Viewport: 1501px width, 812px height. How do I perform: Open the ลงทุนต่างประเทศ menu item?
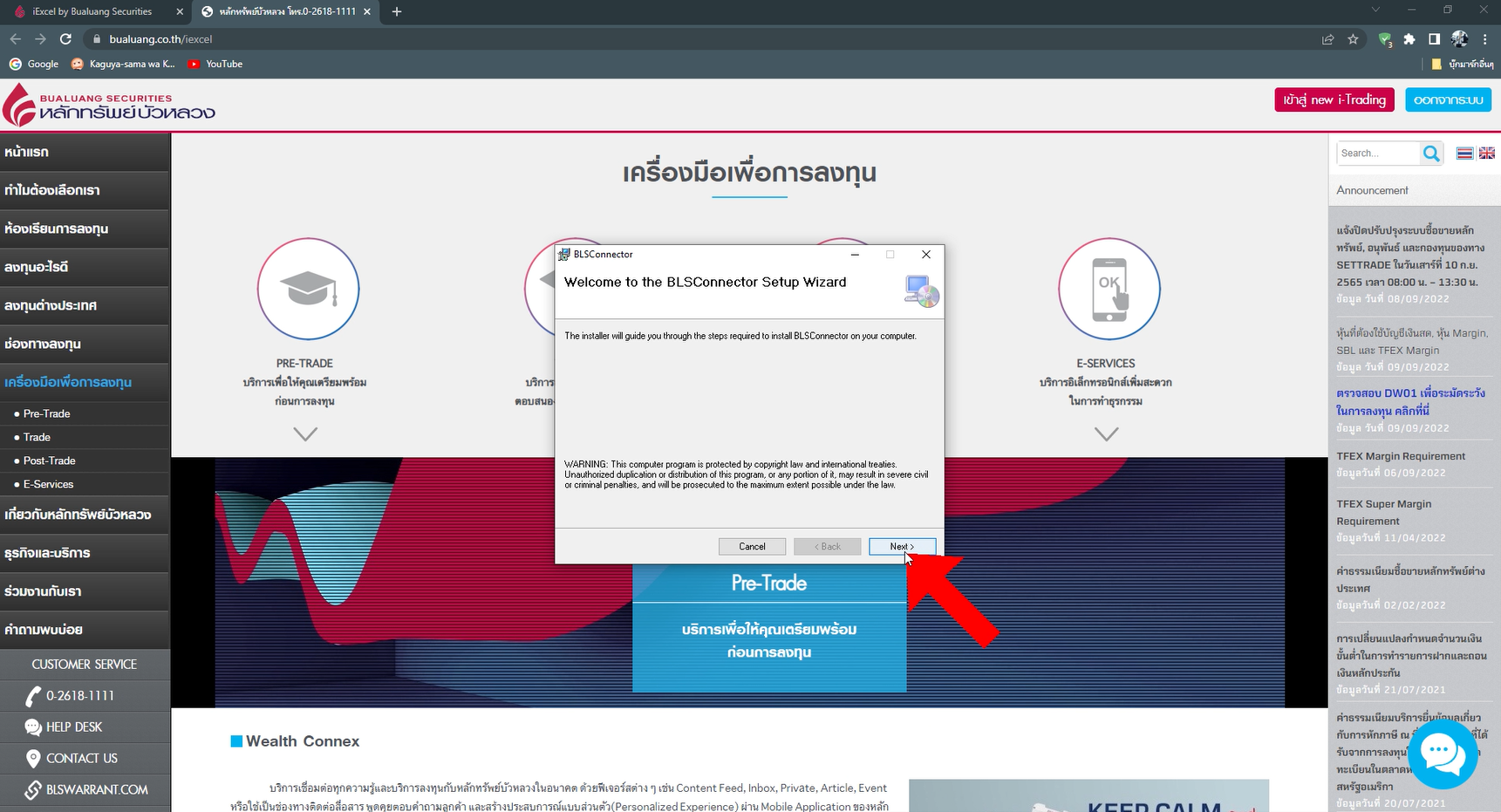click(x=85, y=305)
